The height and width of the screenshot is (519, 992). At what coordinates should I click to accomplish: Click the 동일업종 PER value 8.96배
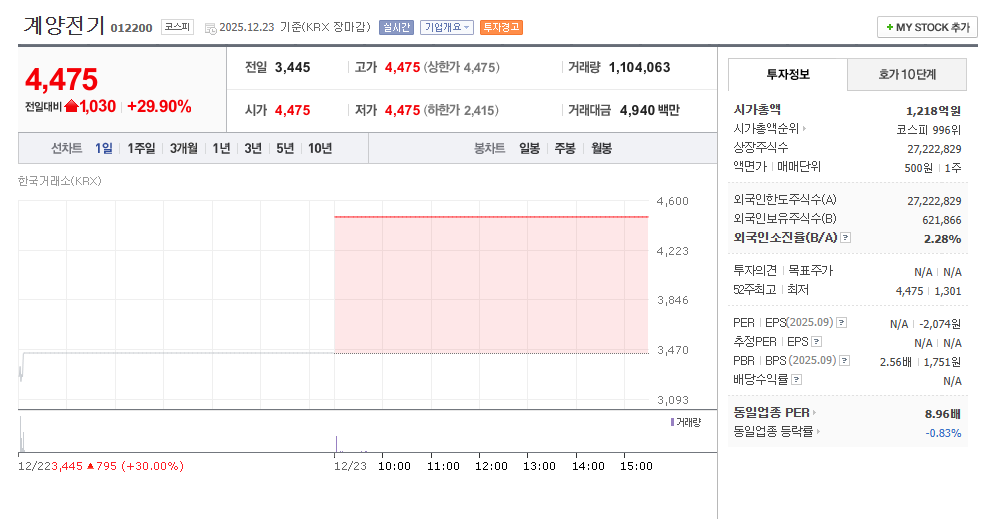tap(943, 414)
